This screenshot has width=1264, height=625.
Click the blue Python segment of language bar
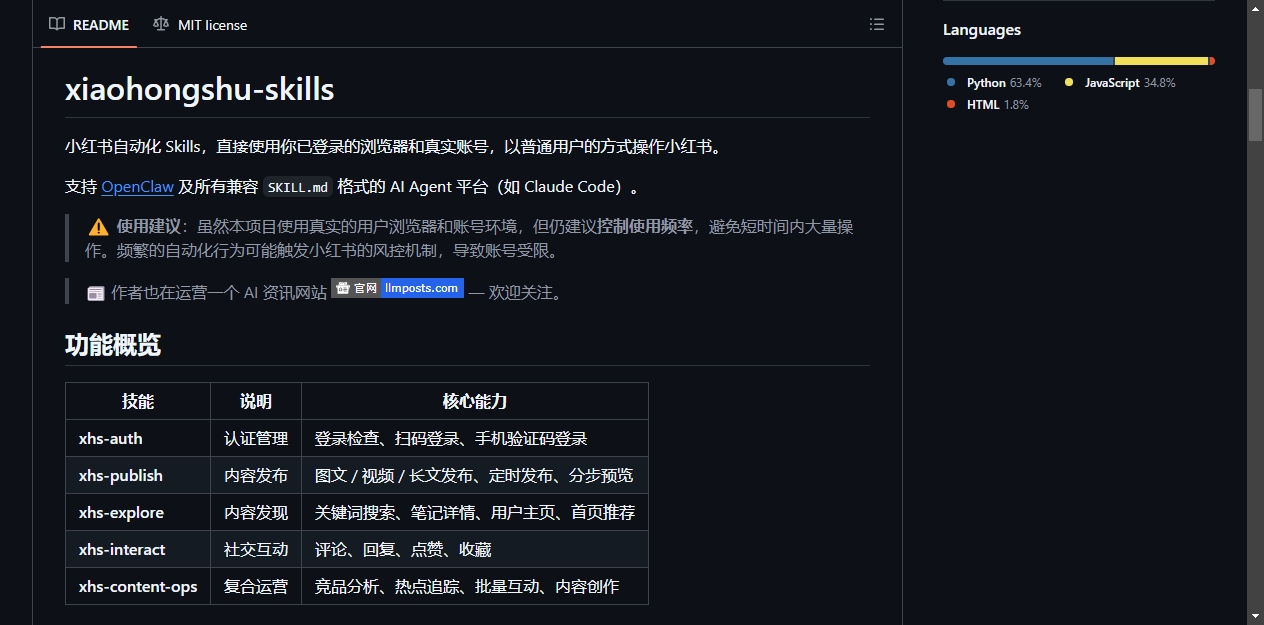coord(1028,61)
